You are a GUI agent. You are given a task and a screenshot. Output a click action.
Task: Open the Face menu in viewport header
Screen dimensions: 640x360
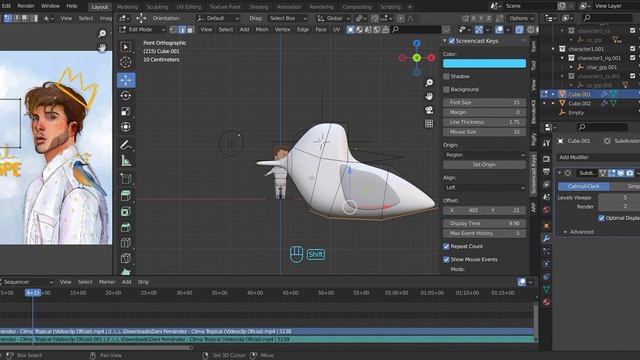pos(321,30)
